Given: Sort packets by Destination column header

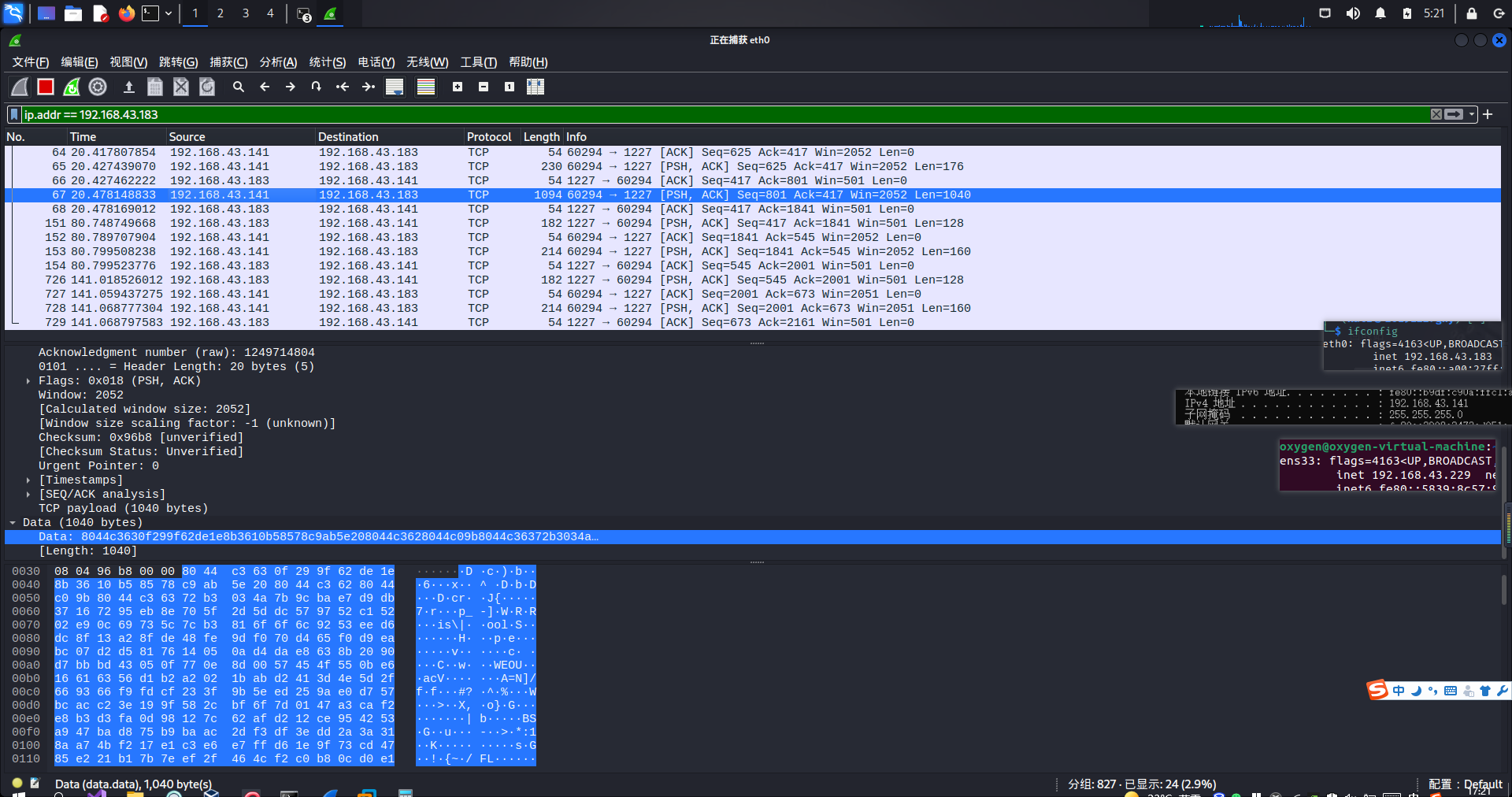Looking at the screenshot, I should coord(389,137).
